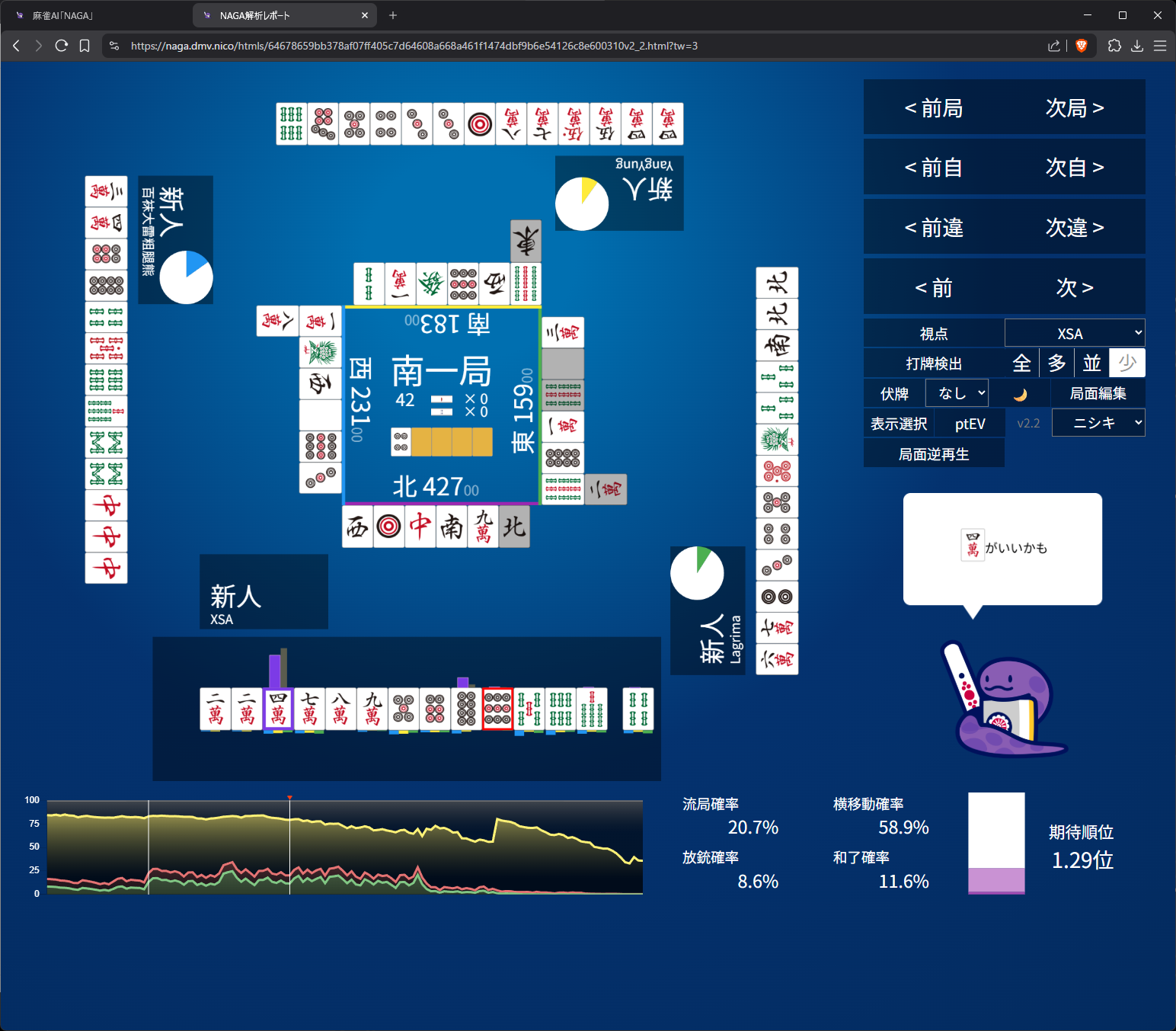Click the share page icon in address bar
Screen dimensions: 1176x1031
(1053, 46)
